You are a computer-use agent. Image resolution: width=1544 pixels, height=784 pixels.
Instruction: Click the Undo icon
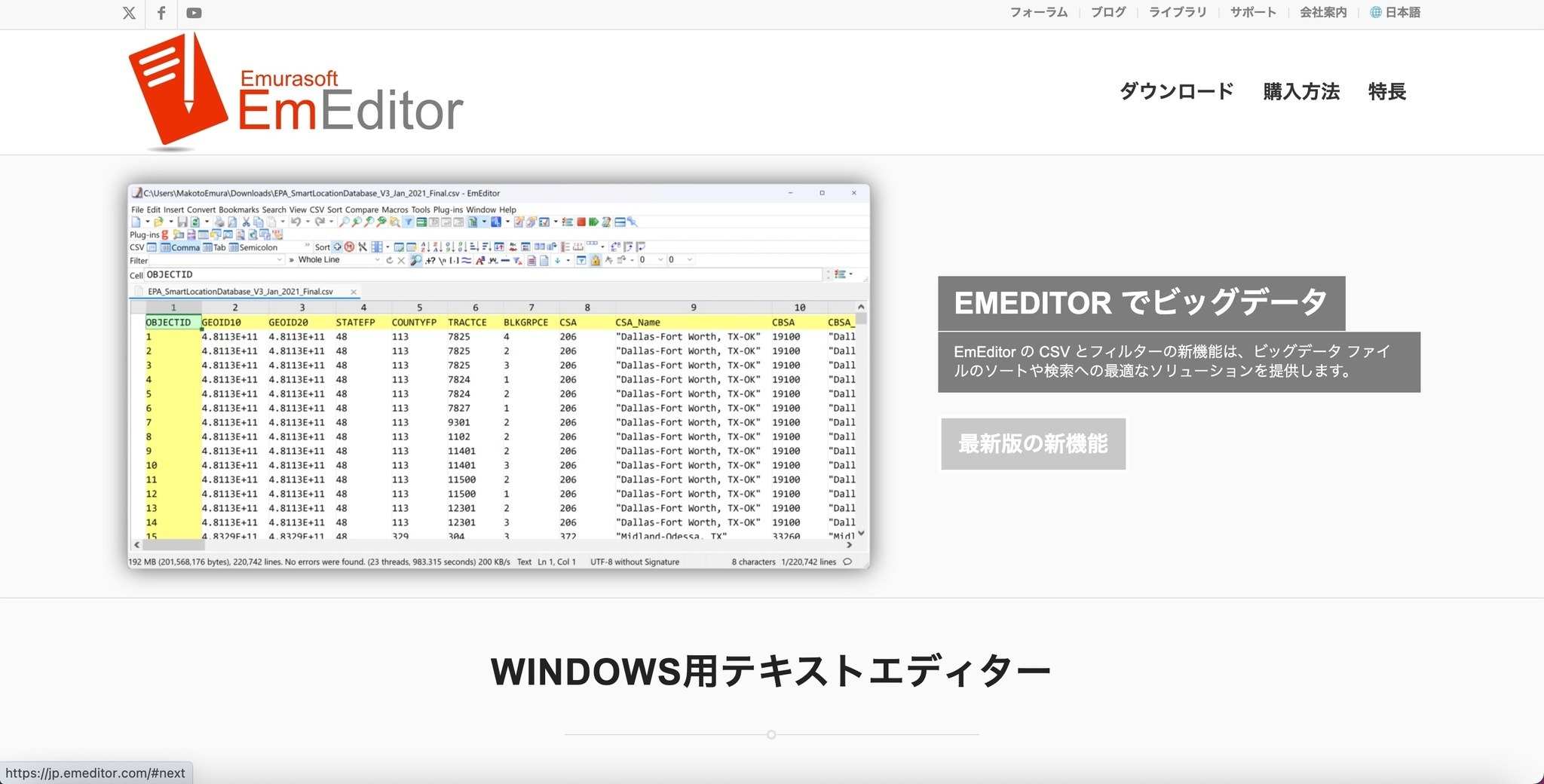tap(296, 221)
